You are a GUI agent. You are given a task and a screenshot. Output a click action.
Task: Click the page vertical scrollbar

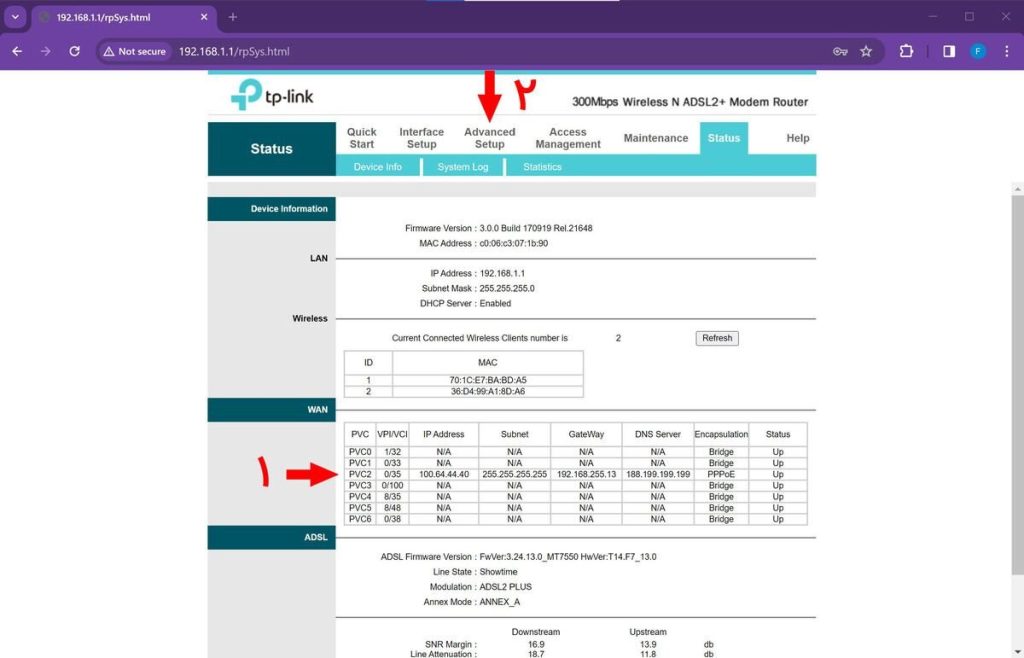tap(1017, 385)
